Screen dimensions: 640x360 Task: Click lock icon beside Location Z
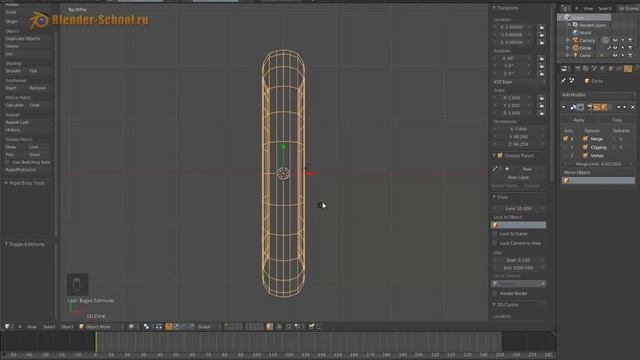(541, 42)
